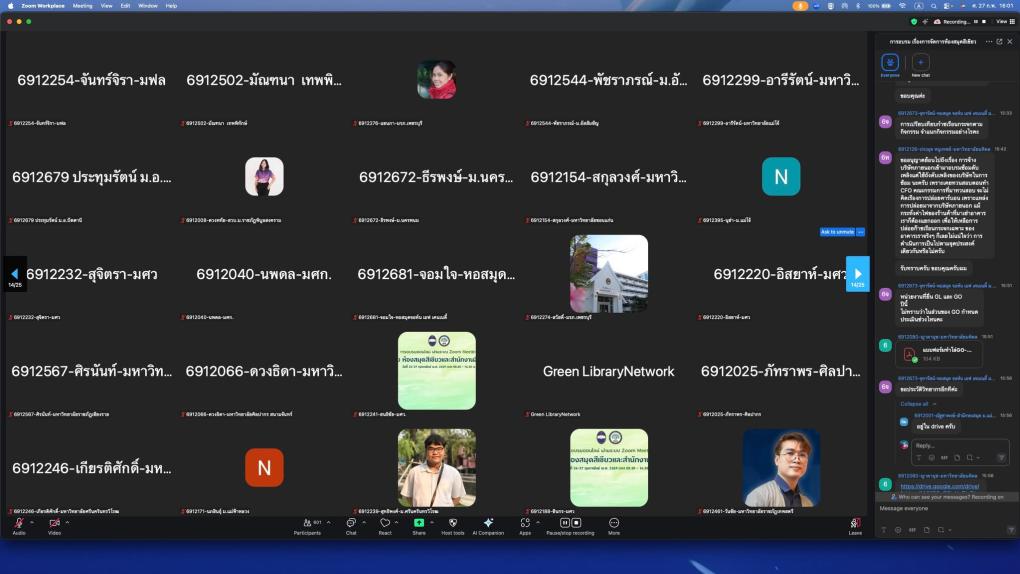Screen dimensions: 1020x574
Task: Open Host tools shield icon
Action: [x=452, y=524]
